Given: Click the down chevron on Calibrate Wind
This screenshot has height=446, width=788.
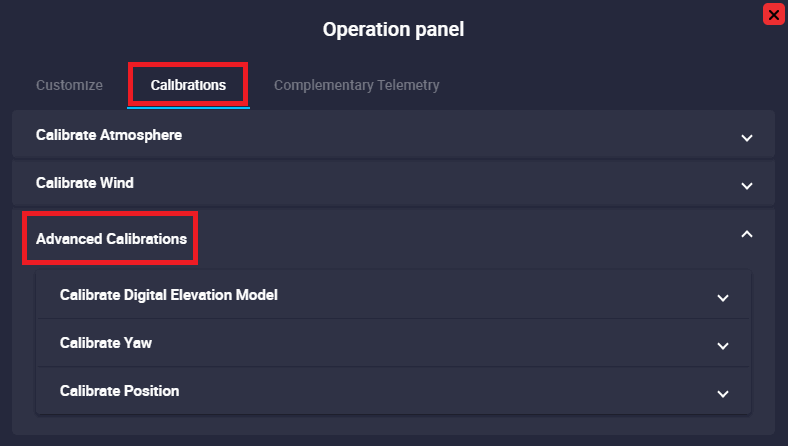Looking at the screenshot, I should pos(746,185).
